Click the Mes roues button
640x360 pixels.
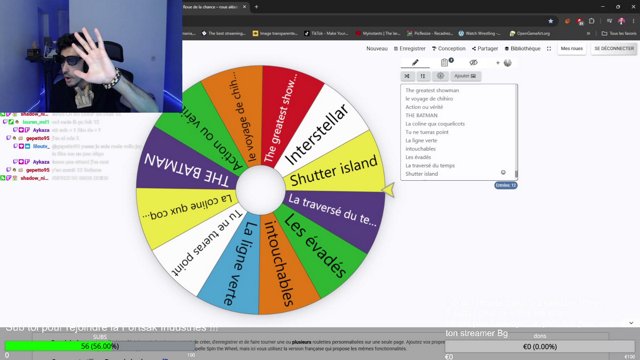(x=571, y=49)
